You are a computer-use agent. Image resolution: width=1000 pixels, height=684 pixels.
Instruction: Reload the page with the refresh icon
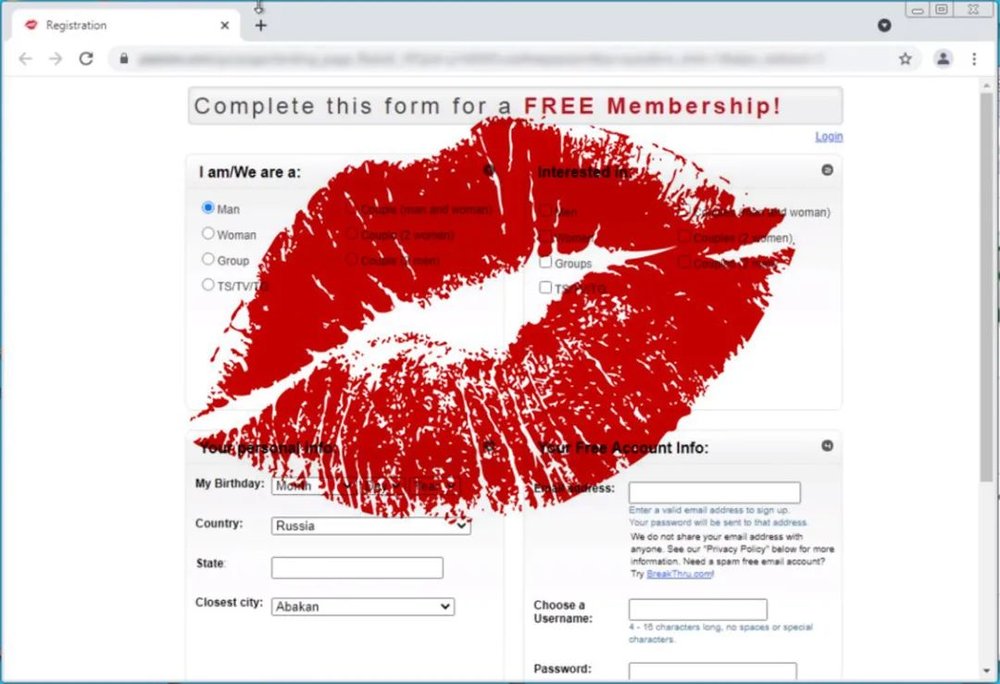coord(86,59)
